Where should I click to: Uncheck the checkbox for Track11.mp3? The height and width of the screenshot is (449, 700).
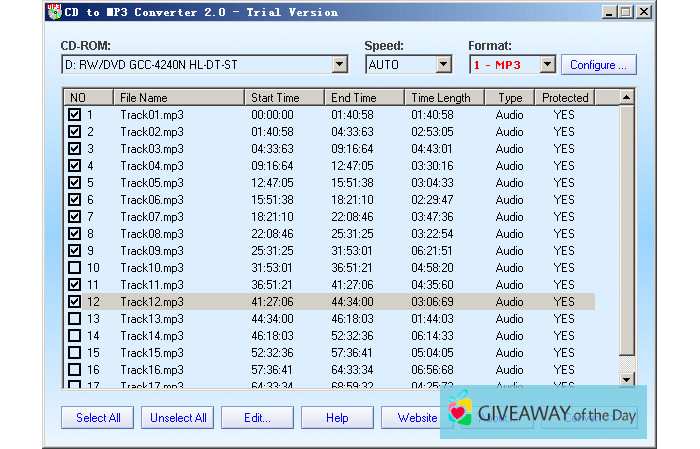pos(75,285)
